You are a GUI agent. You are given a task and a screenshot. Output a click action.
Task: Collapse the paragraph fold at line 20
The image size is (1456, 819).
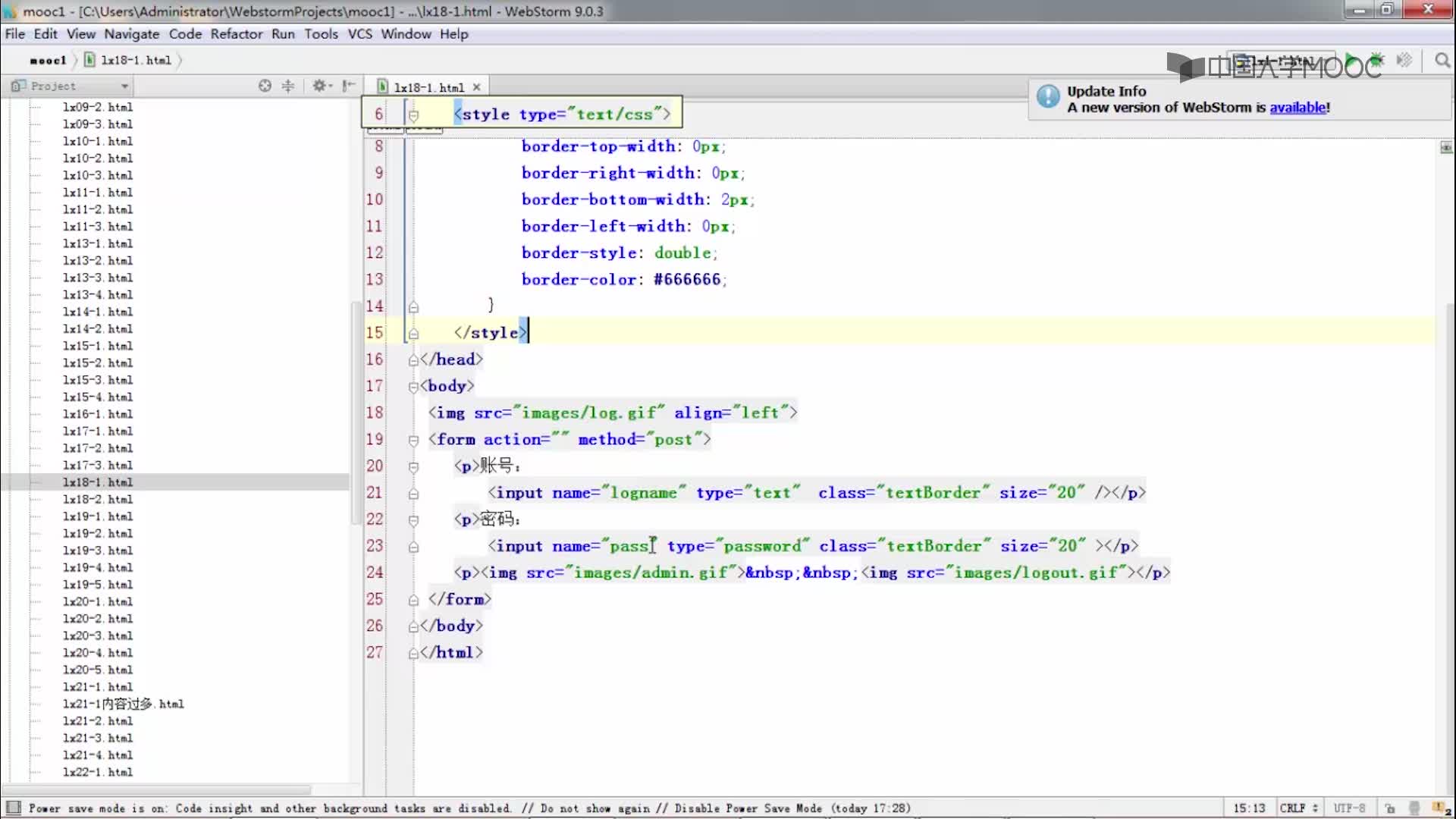tap(413, 467)
